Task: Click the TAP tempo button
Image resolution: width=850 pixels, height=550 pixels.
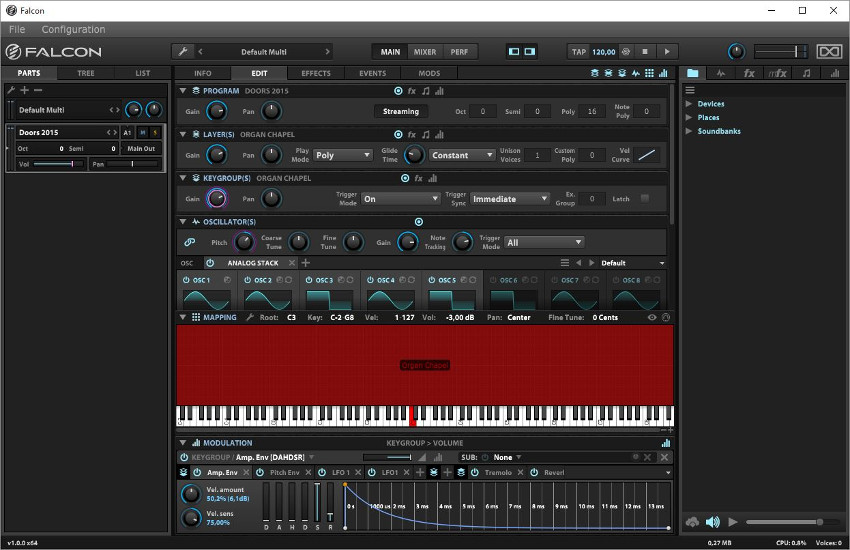Action: tap(578, 51)
